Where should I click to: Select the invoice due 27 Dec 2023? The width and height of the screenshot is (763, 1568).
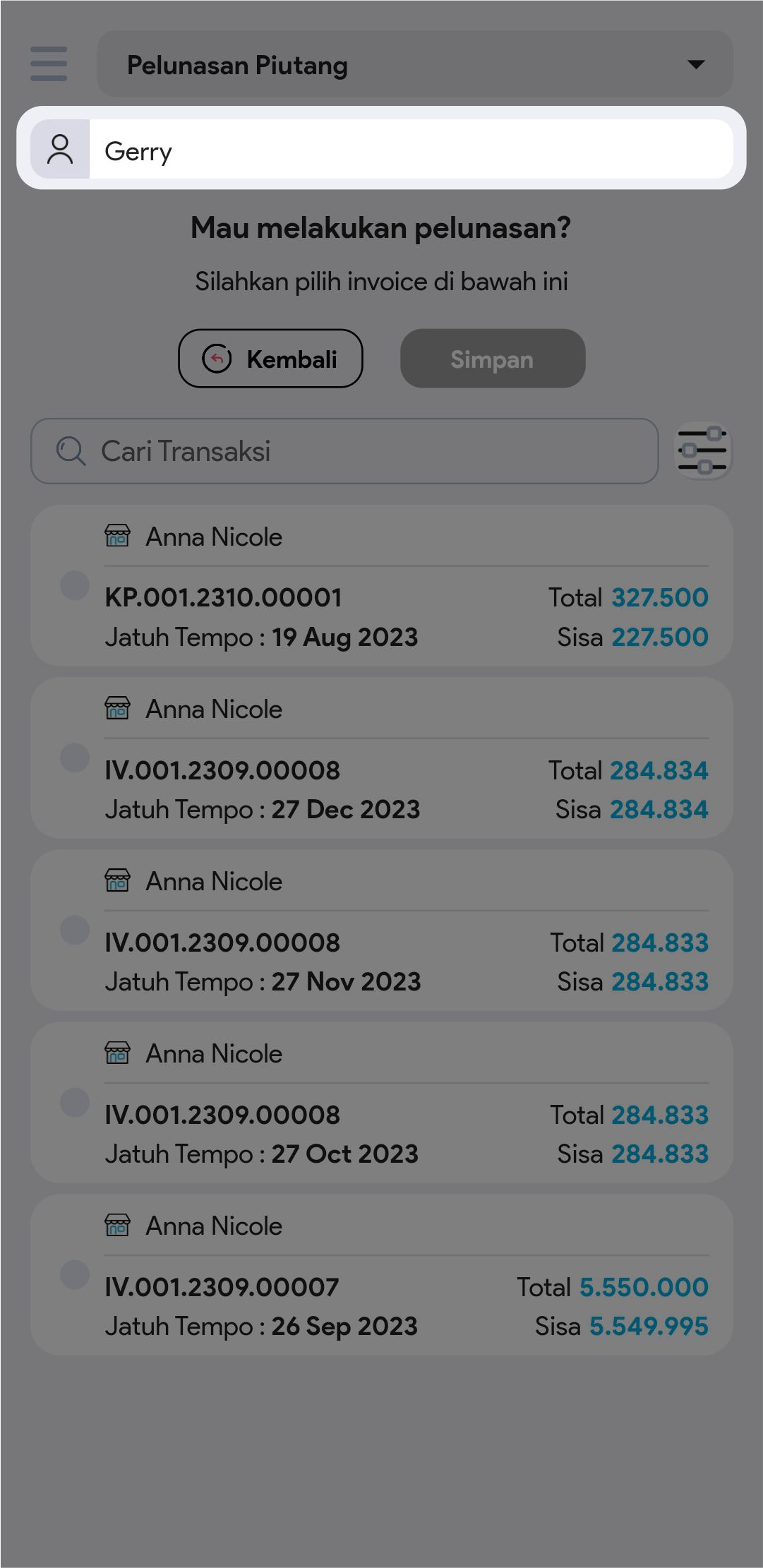click(74, 758)
